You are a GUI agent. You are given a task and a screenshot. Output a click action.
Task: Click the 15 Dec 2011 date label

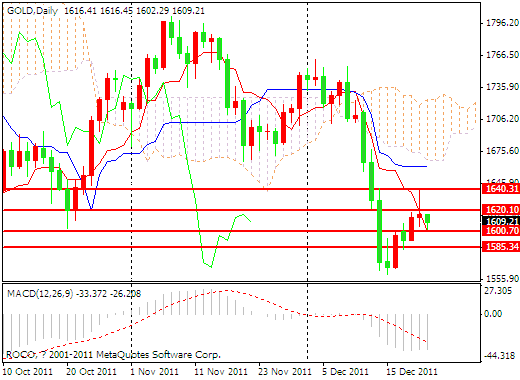click(x=412, y=372)
